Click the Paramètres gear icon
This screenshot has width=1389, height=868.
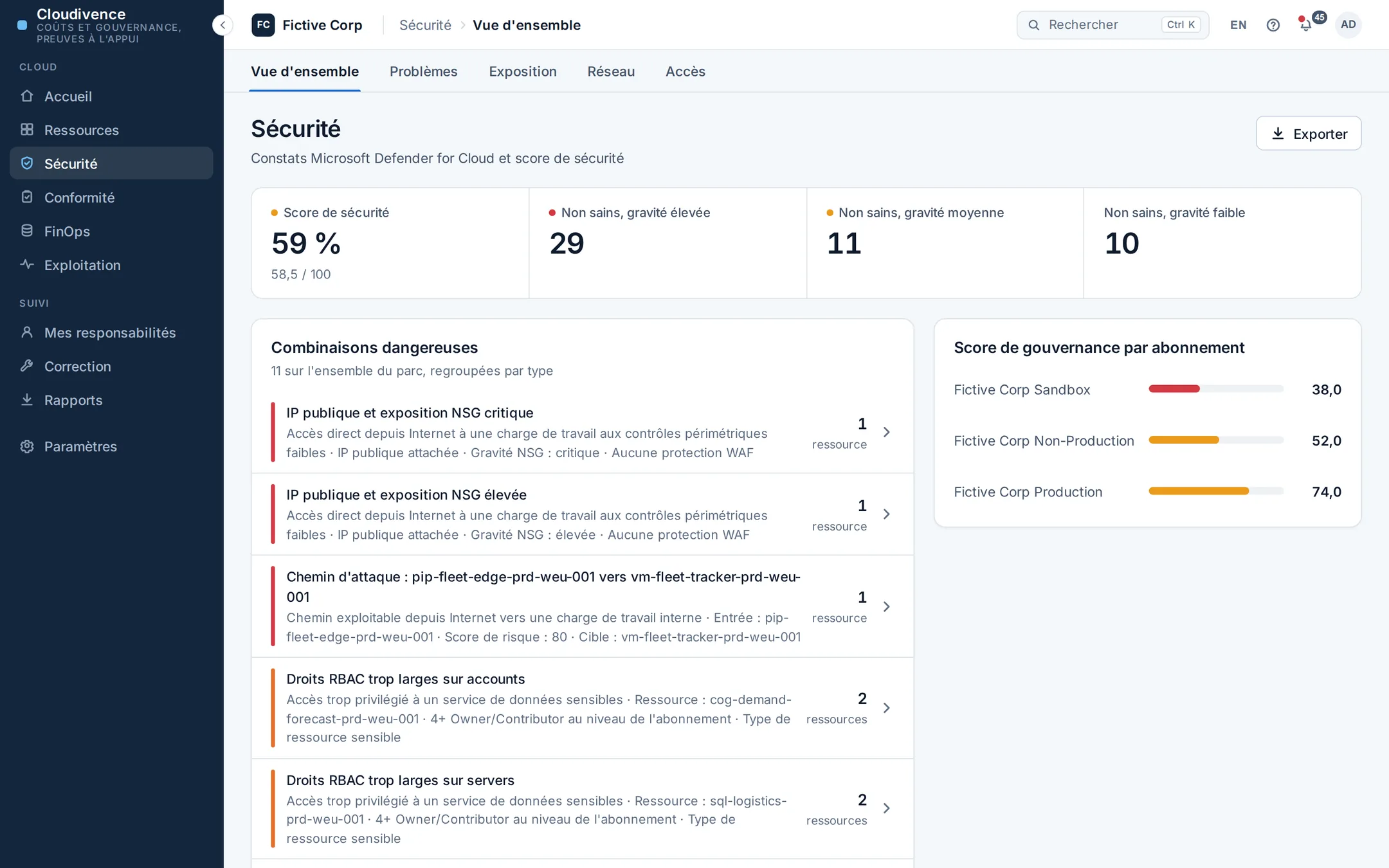pyautogui.click(x=27, y=446)
